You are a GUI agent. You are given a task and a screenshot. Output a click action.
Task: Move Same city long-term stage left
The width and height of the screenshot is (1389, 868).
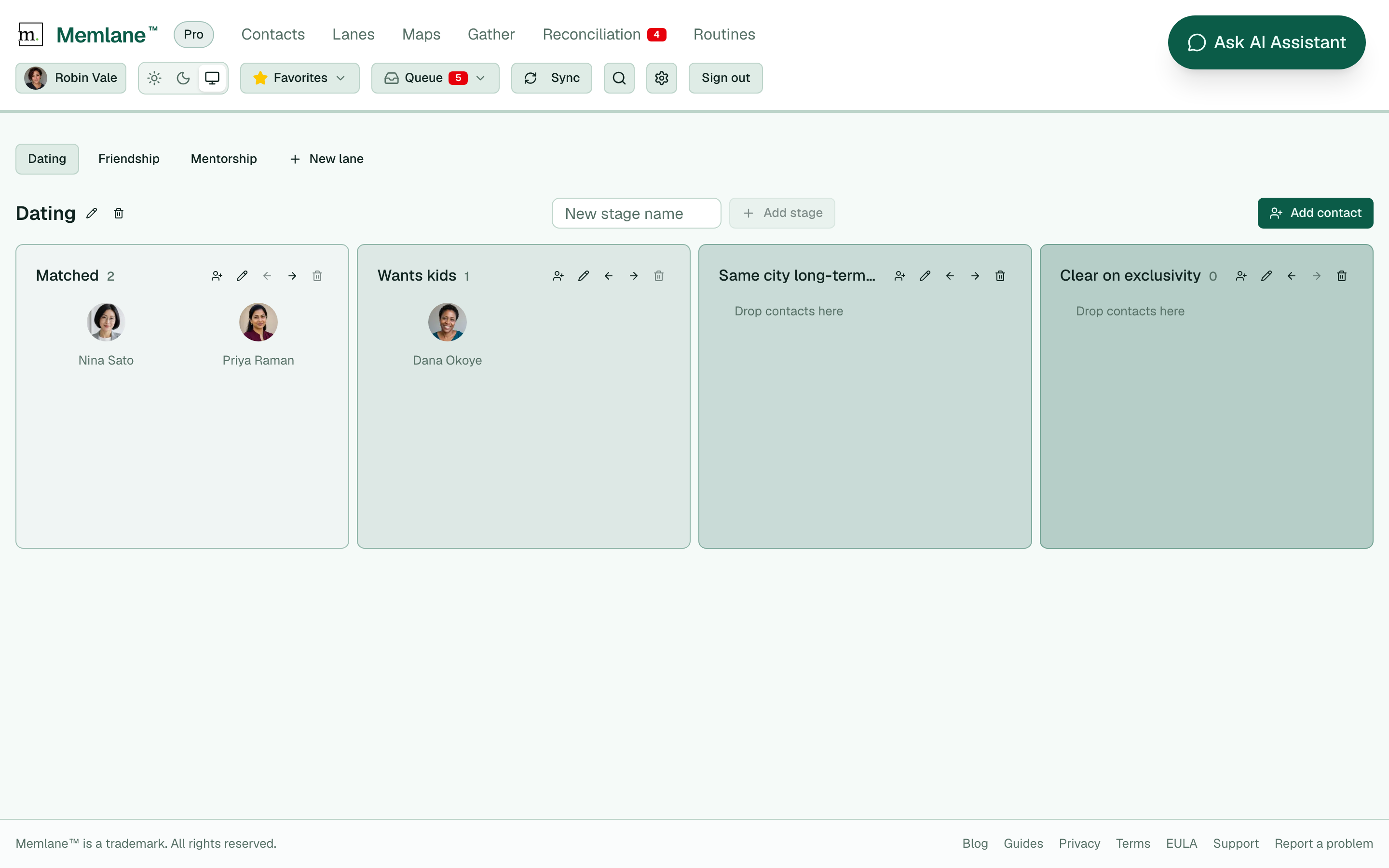pyautogui.click(x=950, y=276)
